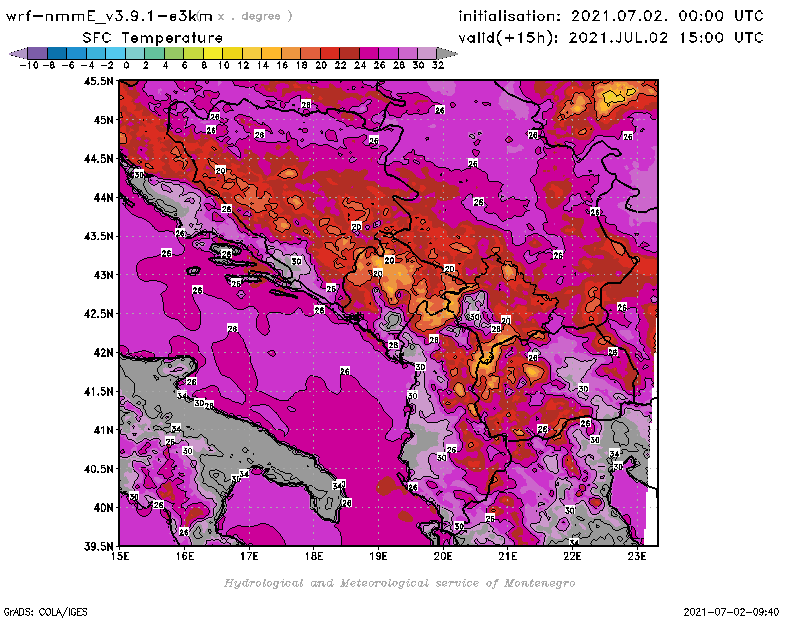Click the 'GrADS: COLA/IGES' credit text
800x618 pixels.
(46, 612)
